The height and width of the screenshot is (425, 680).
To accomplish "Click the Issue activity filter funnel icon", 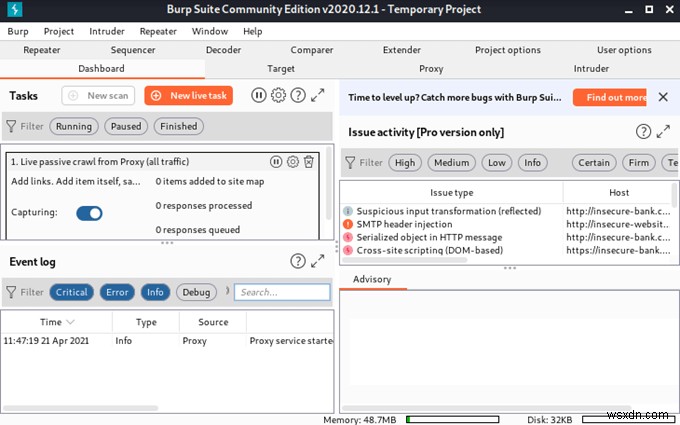I will [x=350, y=163].
